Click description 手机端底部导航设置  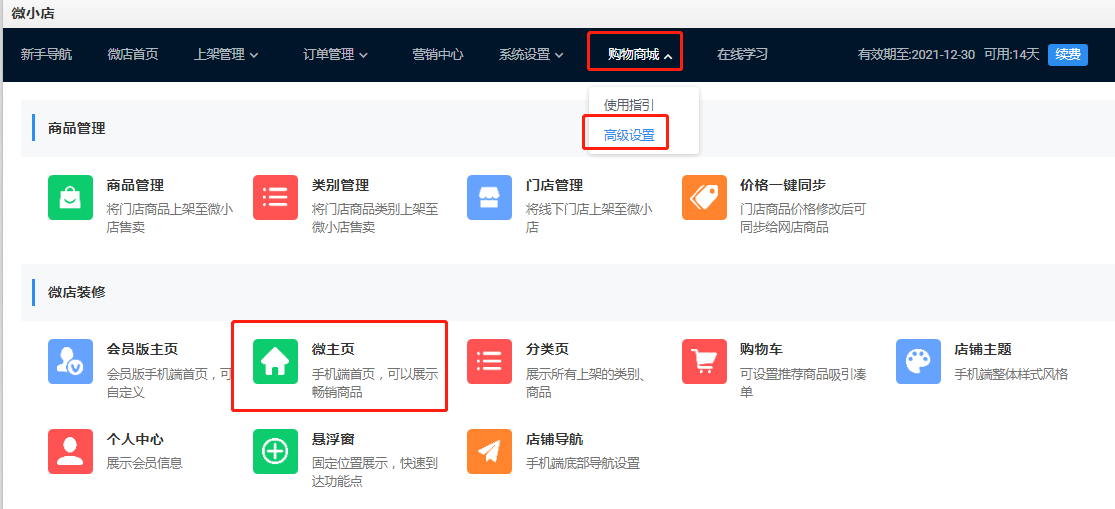point(583,464)
